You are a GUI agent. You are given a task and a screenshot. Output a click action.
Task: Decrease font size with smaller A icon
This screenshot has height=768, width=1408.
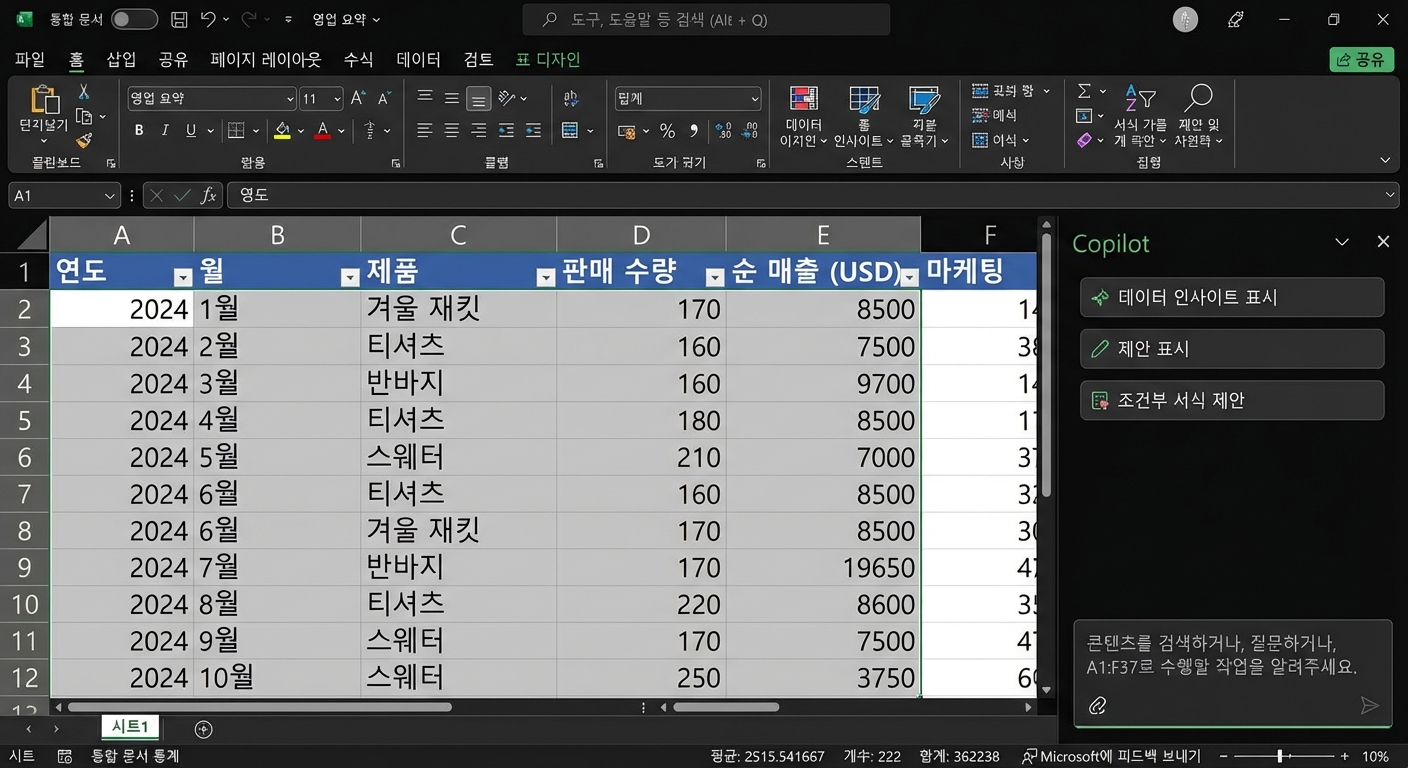384,98
